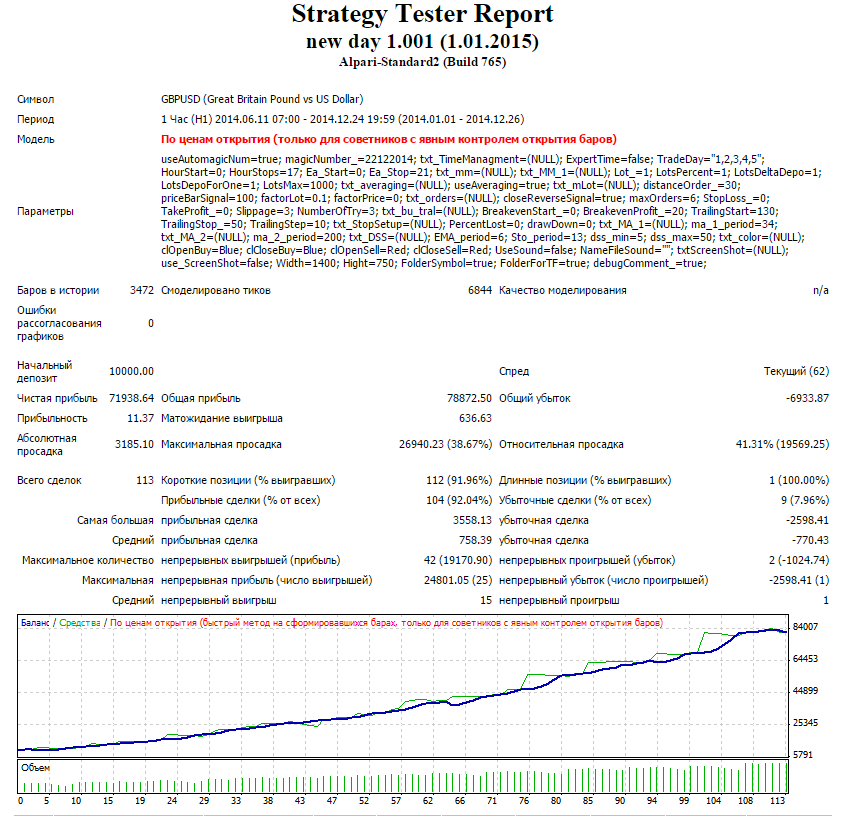This screenshot has width=862, height=816.
Task: Click max consecutive profit '24801.05 (25)'
Action: pyautogui.click(x=458, y=580)
